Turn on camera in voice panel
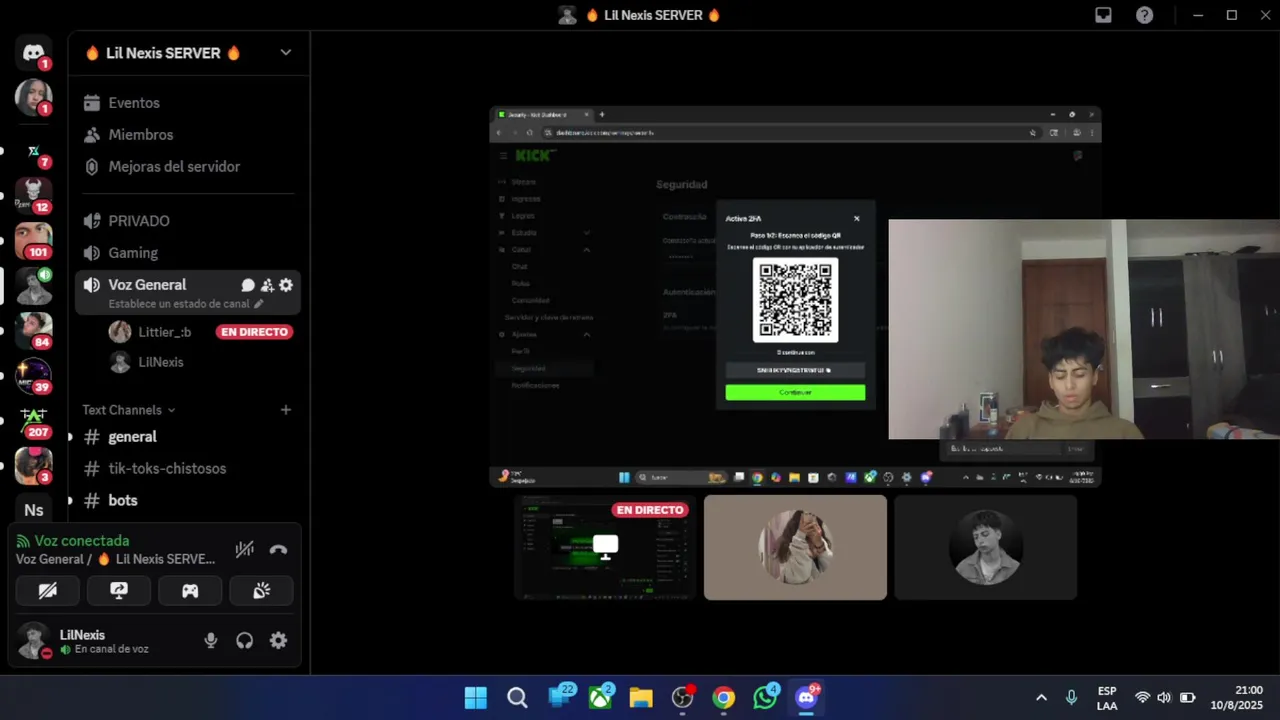The height and width of the screenshot is (720, 1280). (x=47, y=591)
